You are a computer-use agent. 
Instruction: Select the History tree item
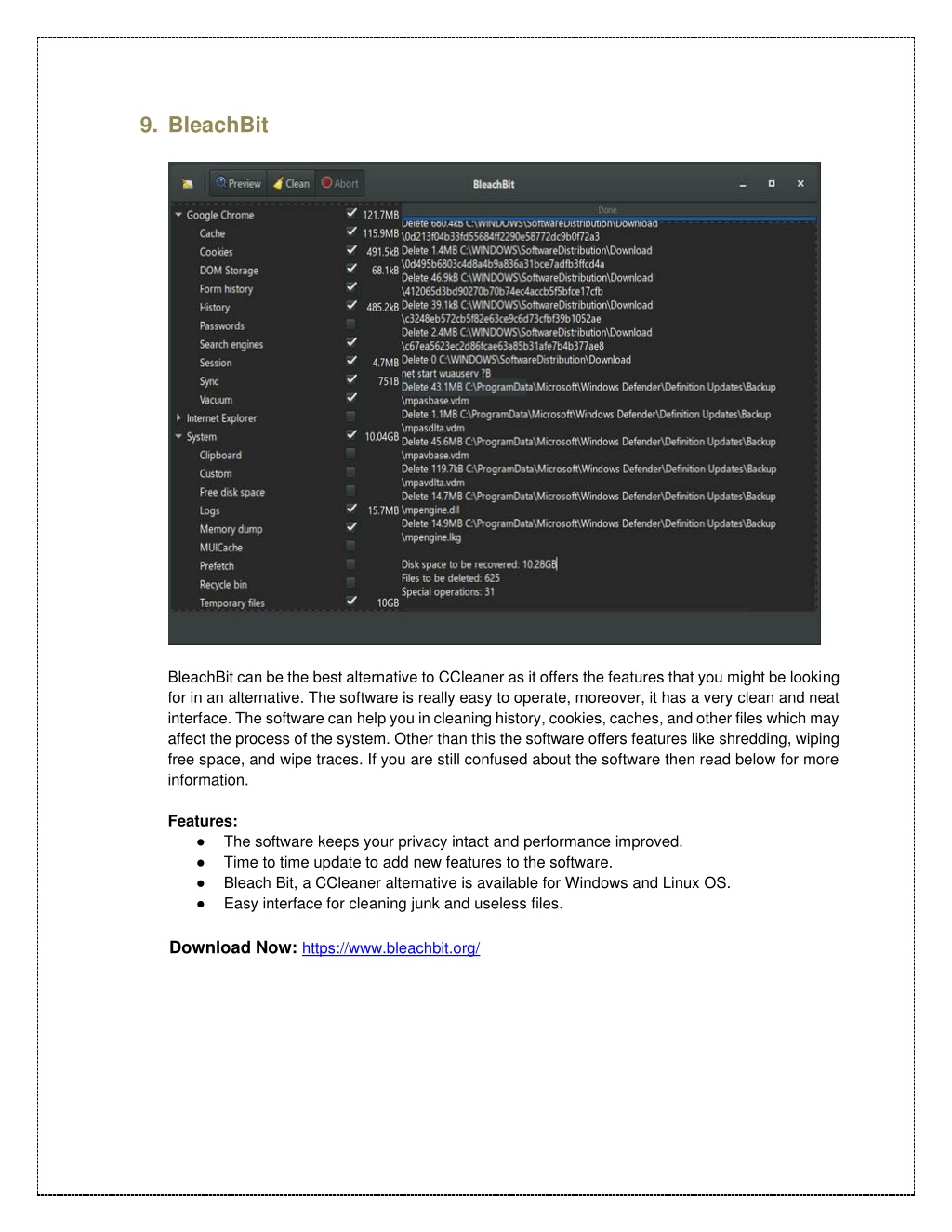(215, 308)
